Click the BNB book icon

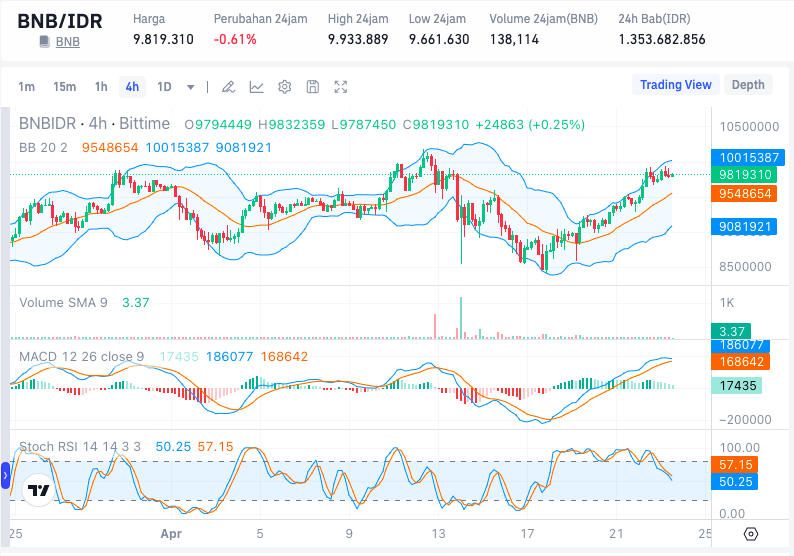pos(45,42)
